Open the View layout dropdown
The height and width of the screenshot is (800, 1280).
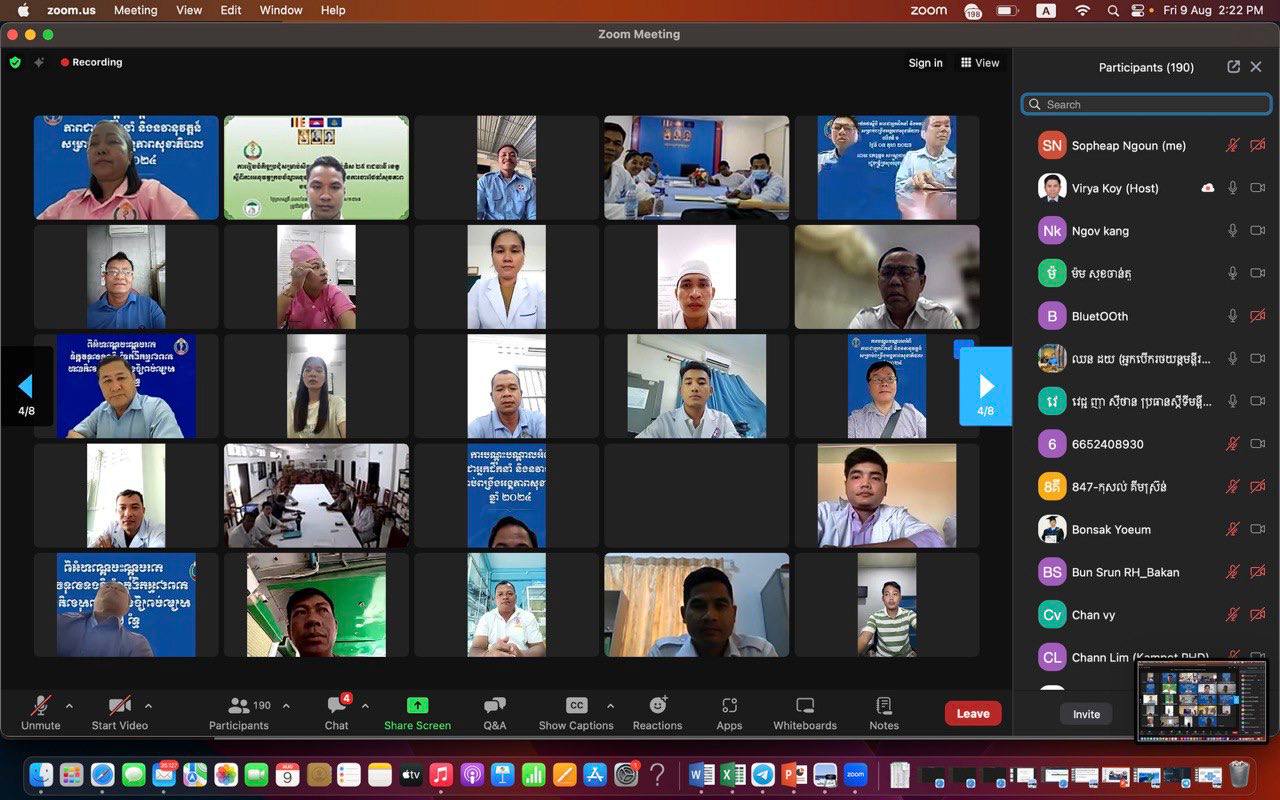pyautogui.click(x=980, y=62)
